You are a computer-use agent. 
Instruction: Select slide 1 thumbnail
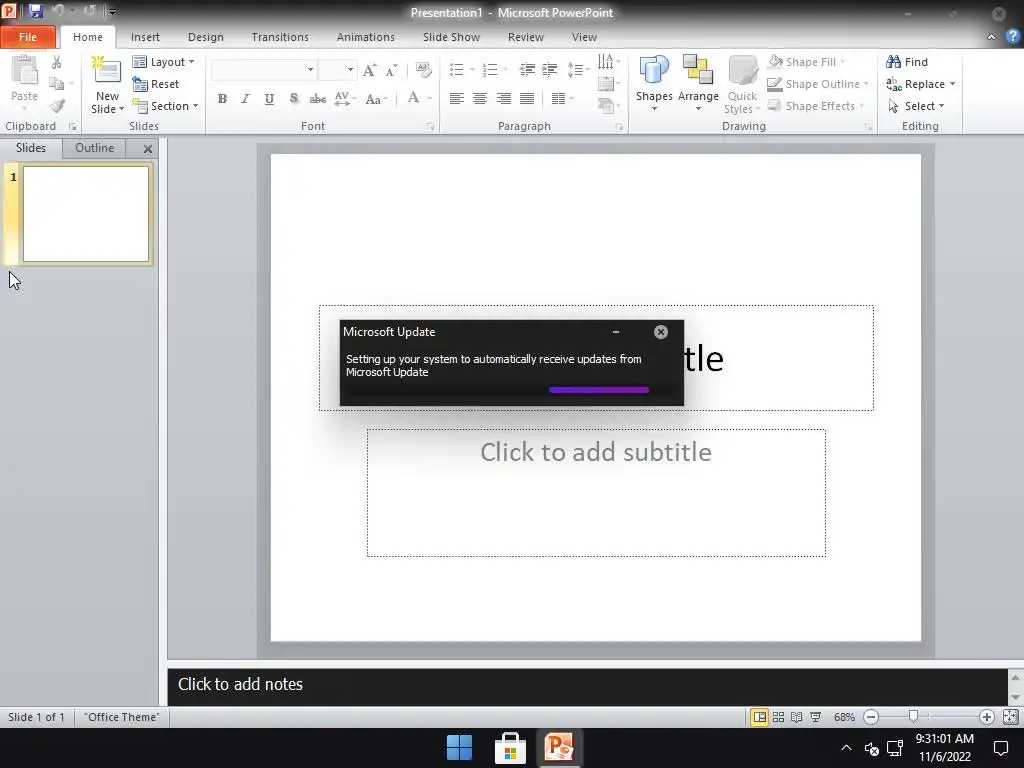[86, 214]
